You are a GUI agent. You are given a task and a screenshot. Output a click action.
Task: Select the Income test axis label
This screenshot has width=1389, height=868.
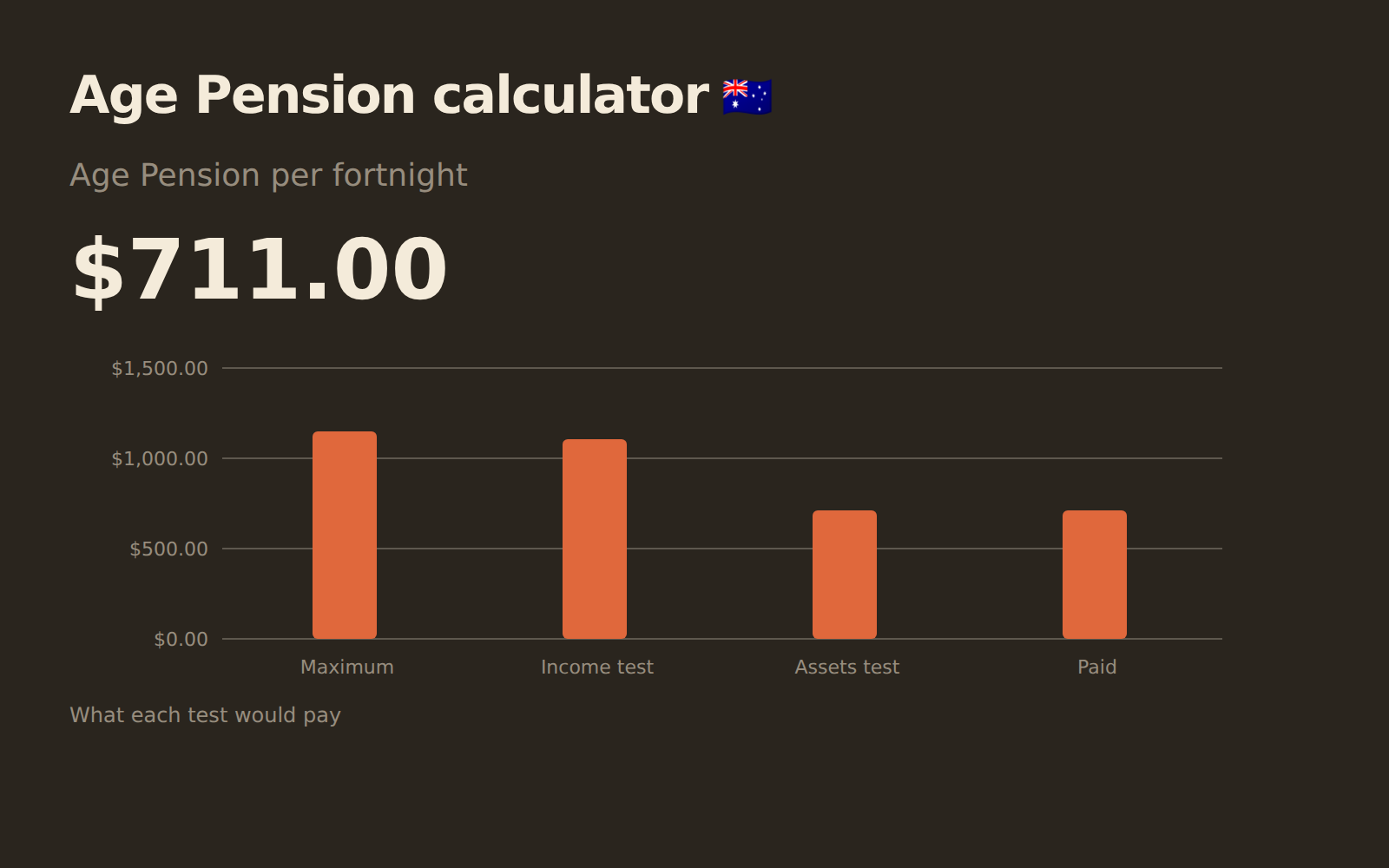(597, 667)
